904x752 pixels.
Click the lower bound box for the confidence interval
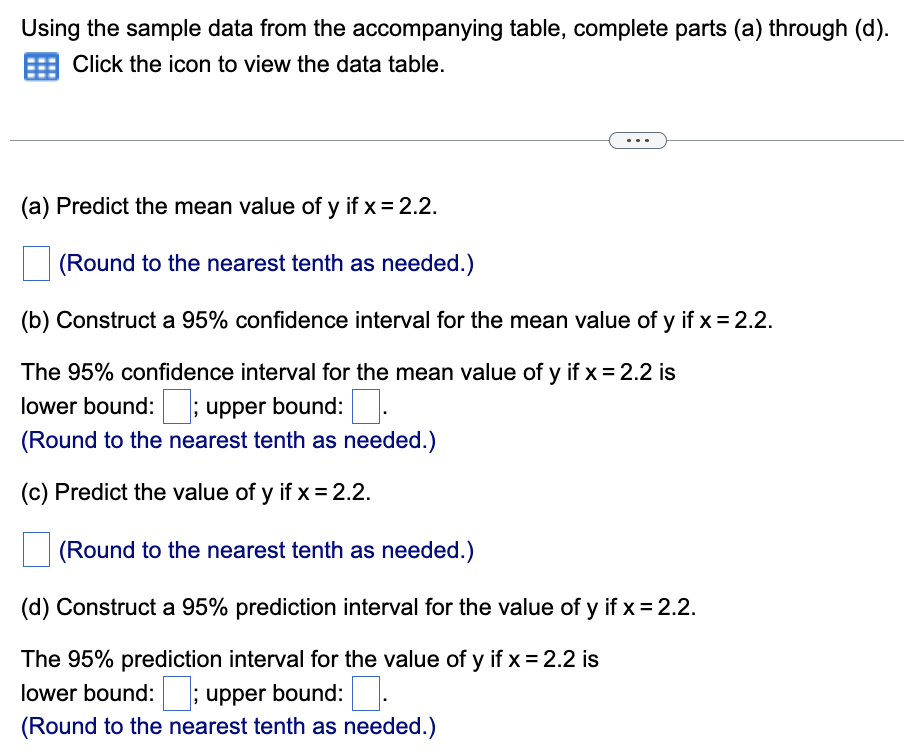(176, 406)
